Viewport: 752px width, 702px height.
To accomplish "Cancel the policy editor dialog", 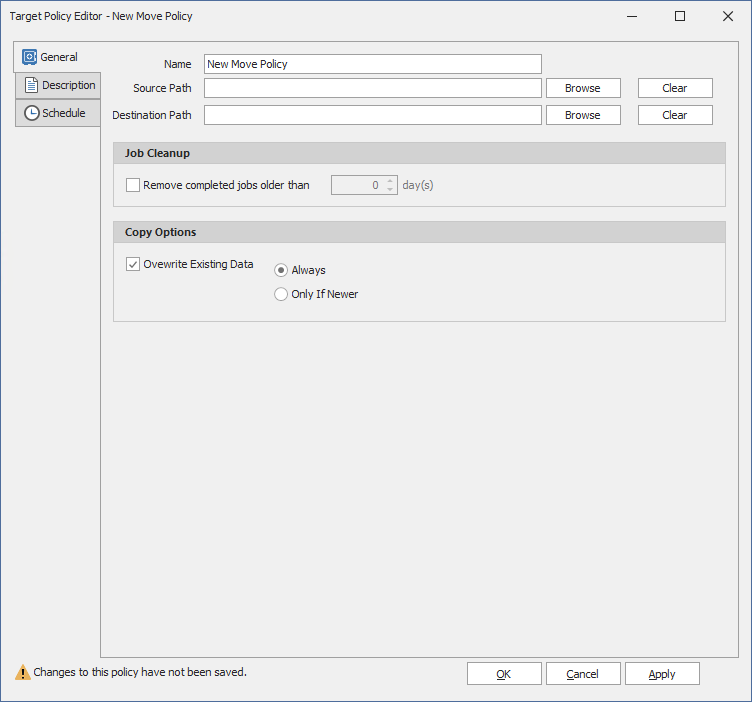I will tap(582, 674).
